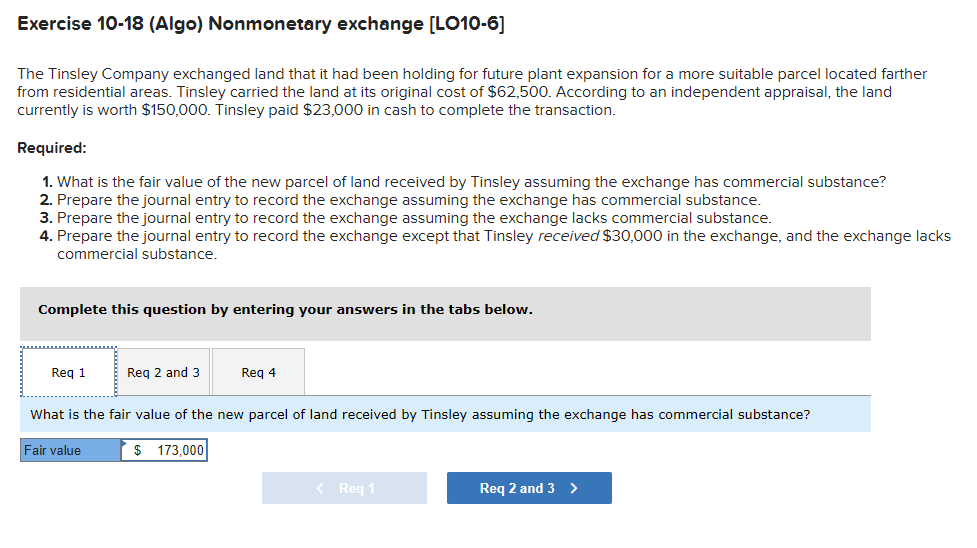The width and height of the screenshot is (977, 548).
Task: Click requirement 3 about lacking commercial substance
Action: (x=414, y=218)
